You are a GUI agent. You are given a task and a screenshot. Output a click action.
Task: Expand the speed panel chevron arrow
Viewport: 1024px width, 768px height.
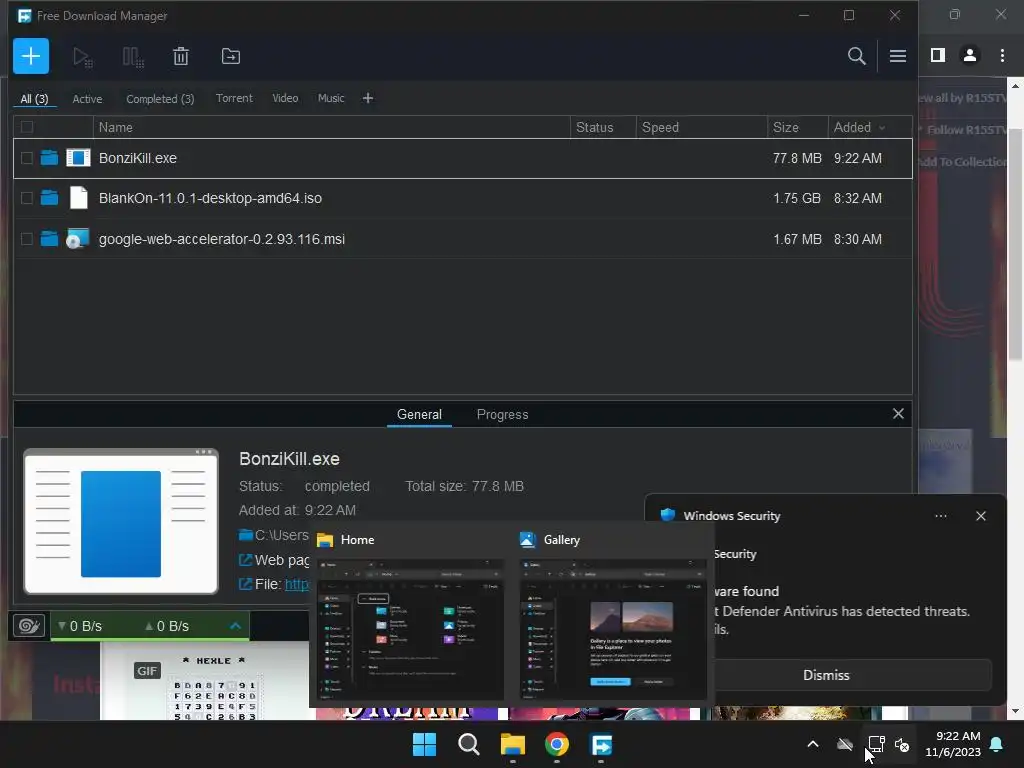pyautogui.click(x=236, y=626)
